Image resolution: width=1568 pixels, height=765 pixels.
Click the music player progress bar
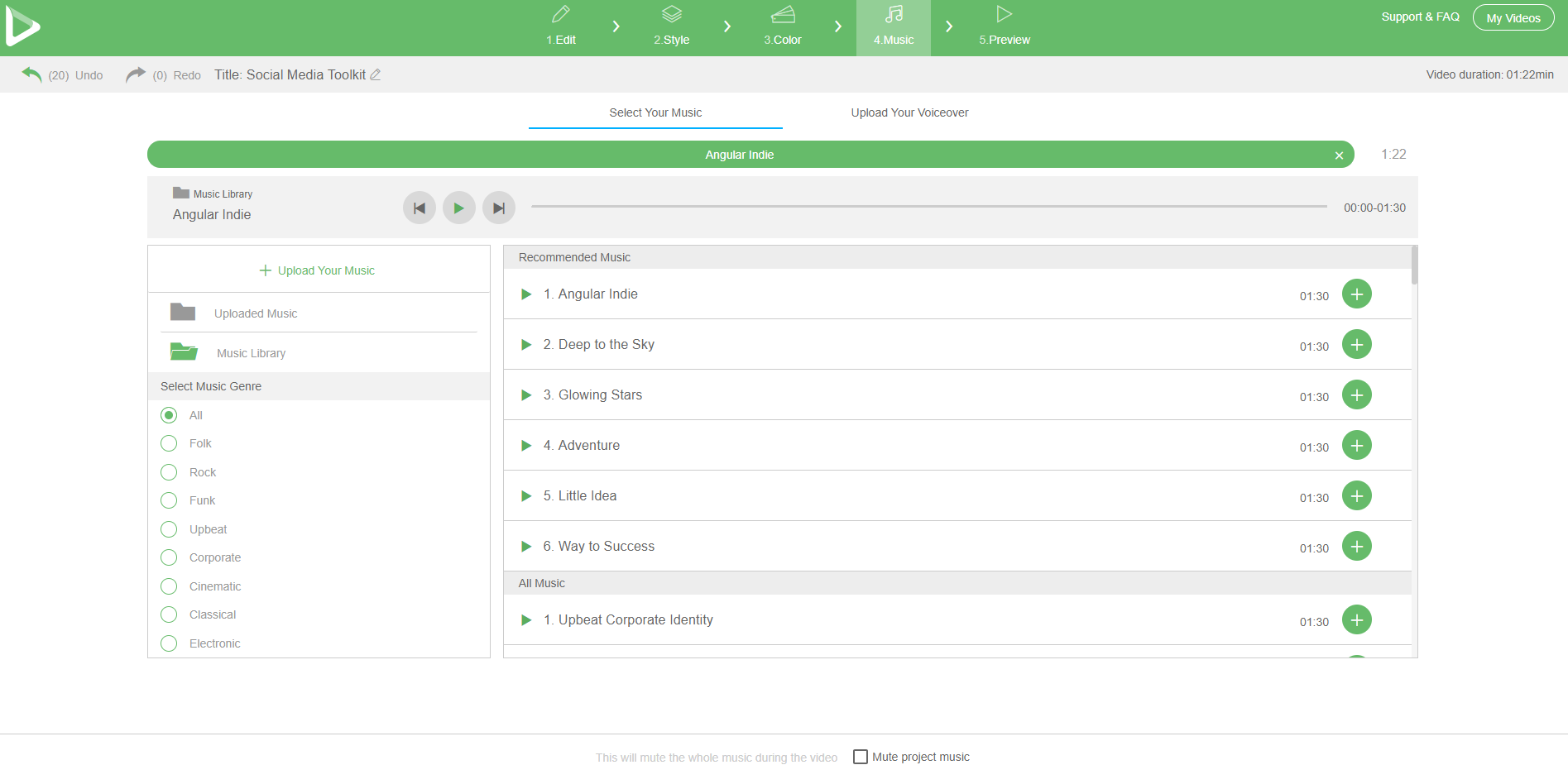click(x=929, y=207)
